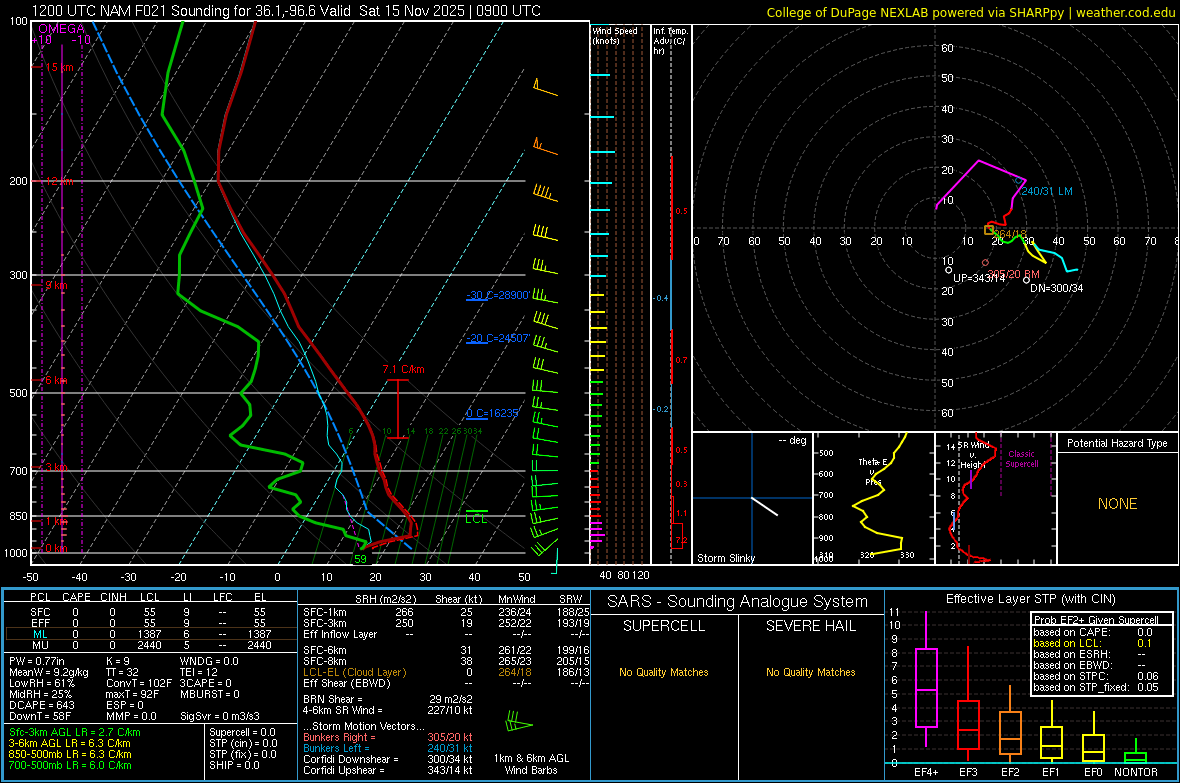The width and height of the screenshot is (1180, 783).
Task: Click the 'Prob EF2+ Given Supercell' legend title
Action: pos(1096,620)
